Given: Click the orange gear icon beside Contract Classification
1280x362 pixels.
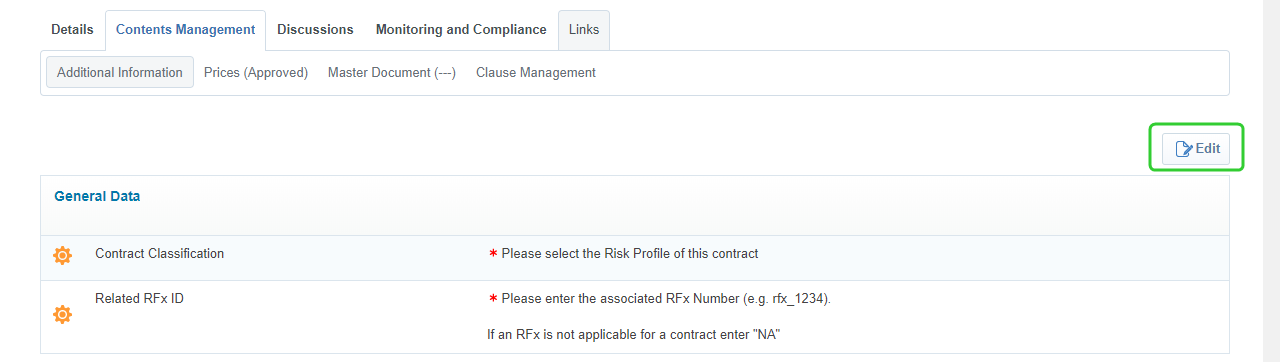Looking at the screenshot, I should pyautogui.click(x=62, y=255).
